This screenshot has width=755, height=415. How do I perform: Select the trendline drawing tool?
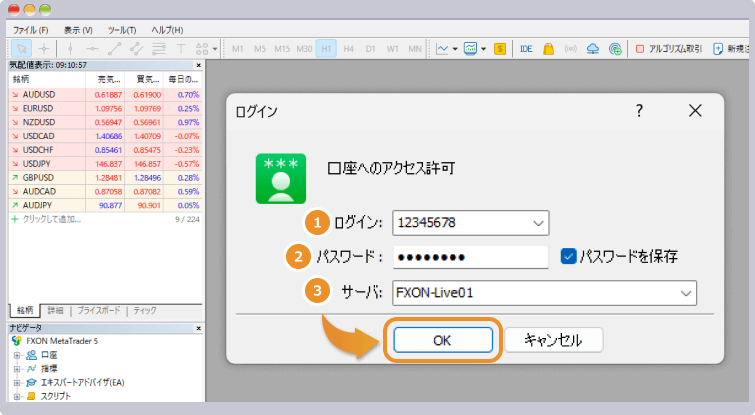(x=114, y=49)
